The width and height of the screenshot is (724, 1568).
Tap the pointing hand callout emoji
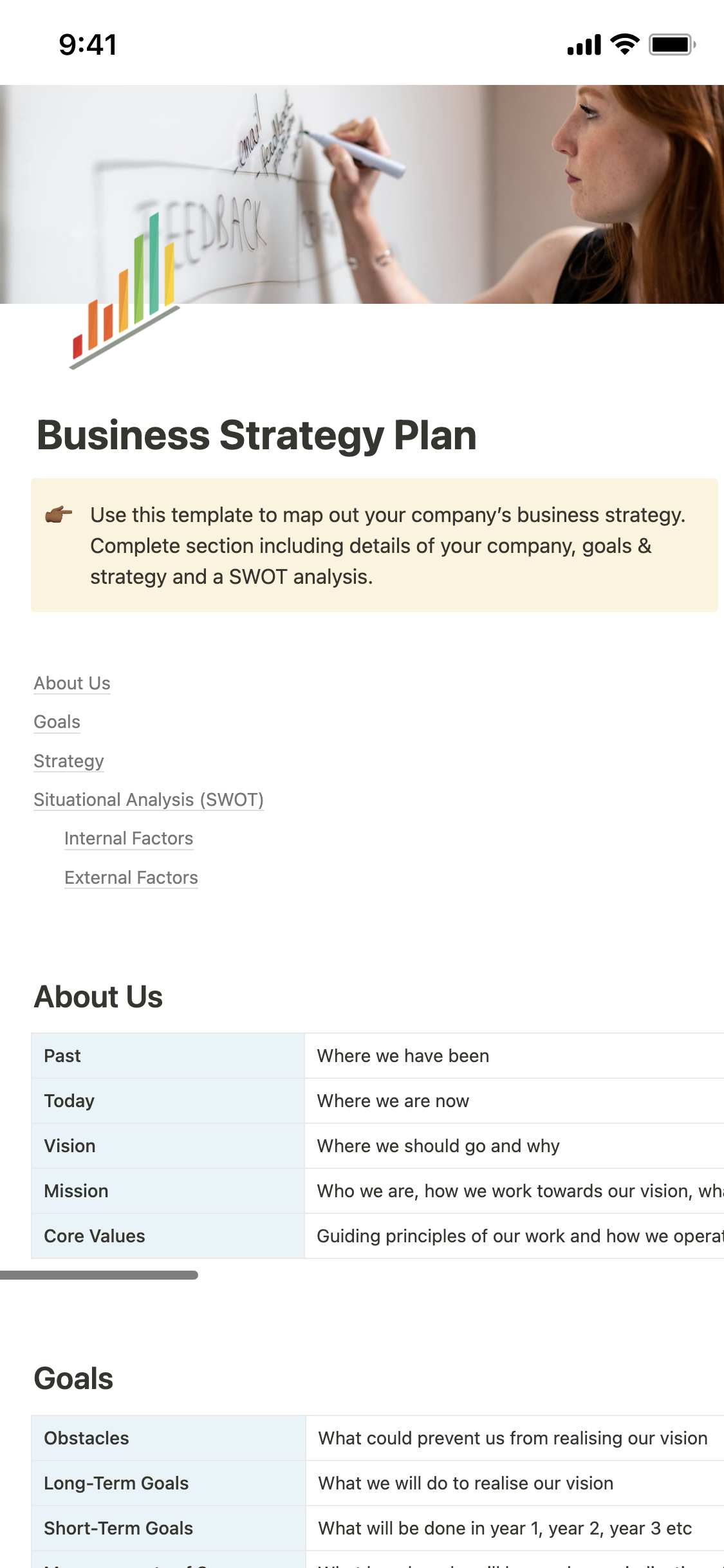click(x=59, y=515)
